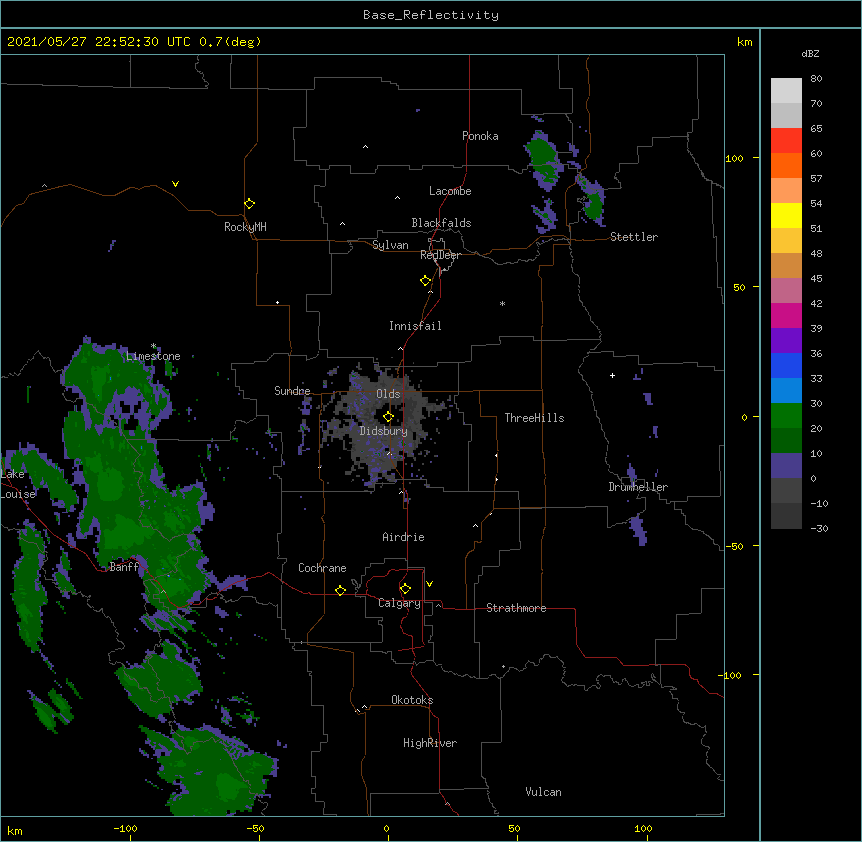Click the yellow diamond marker between Olds and Didsbury
The width and height of the screenshot is (862, 842).
[388, 416]
